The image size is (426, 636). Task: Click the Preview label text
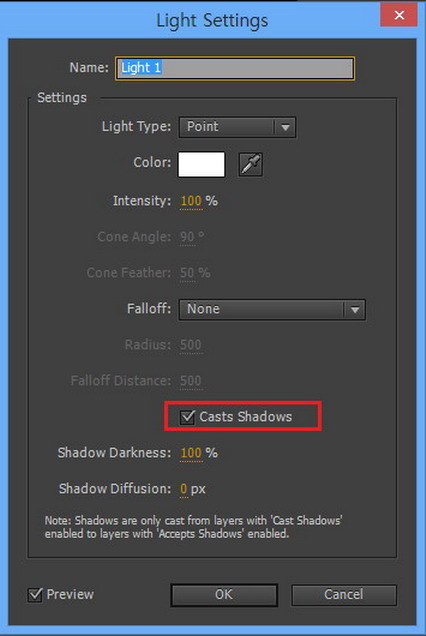click(70, 595)
